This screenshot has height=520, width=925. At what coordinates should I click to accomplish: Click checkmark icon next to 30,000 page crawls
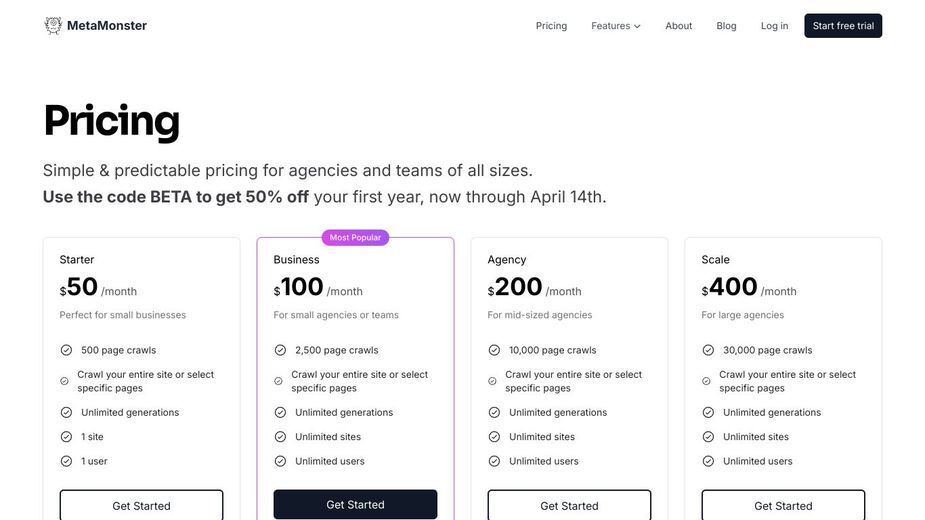click(x=708, y=350)
